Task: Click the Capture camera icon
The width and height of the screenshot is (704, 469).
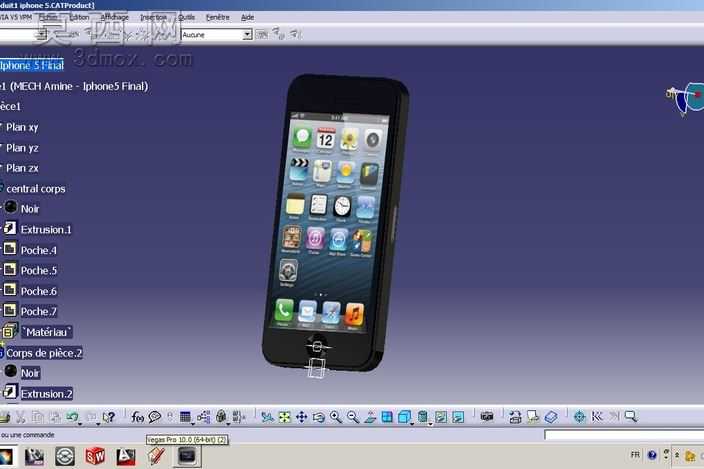Action: [x=487, y=417]
